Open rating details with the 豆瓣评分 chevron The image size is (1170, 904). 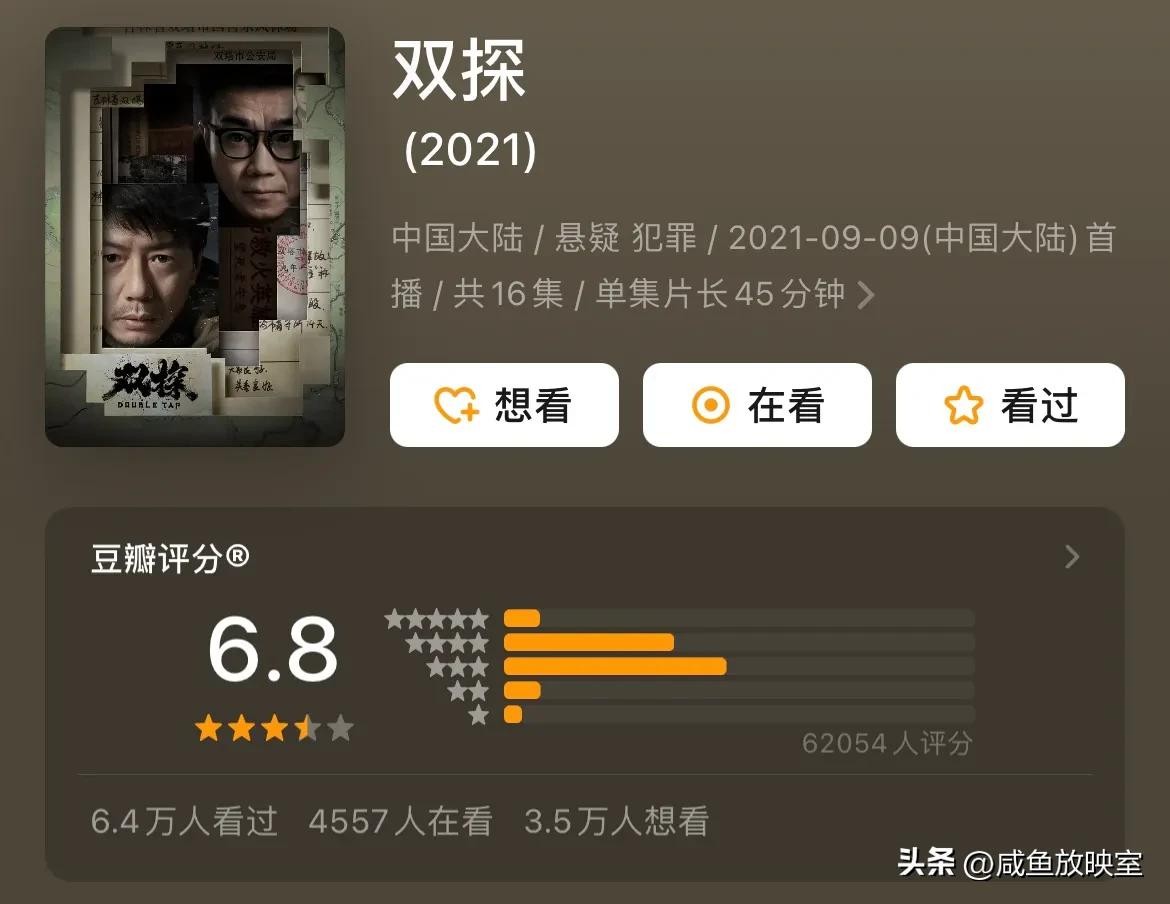tap(1072, 556)
